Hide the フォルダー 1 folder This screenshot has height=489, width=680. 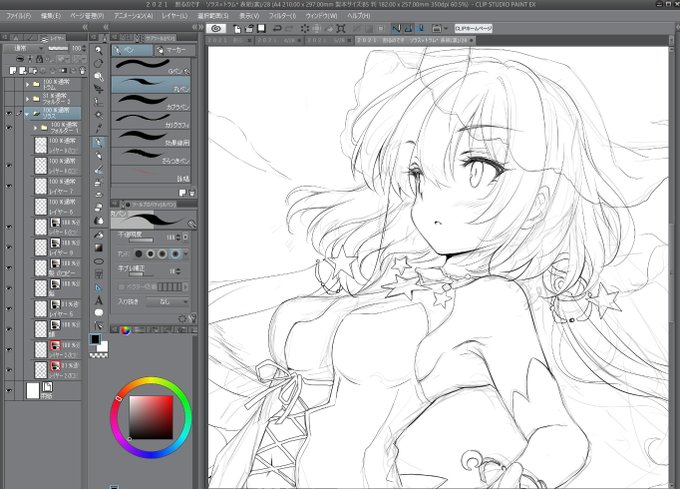[x=9, y=128]
